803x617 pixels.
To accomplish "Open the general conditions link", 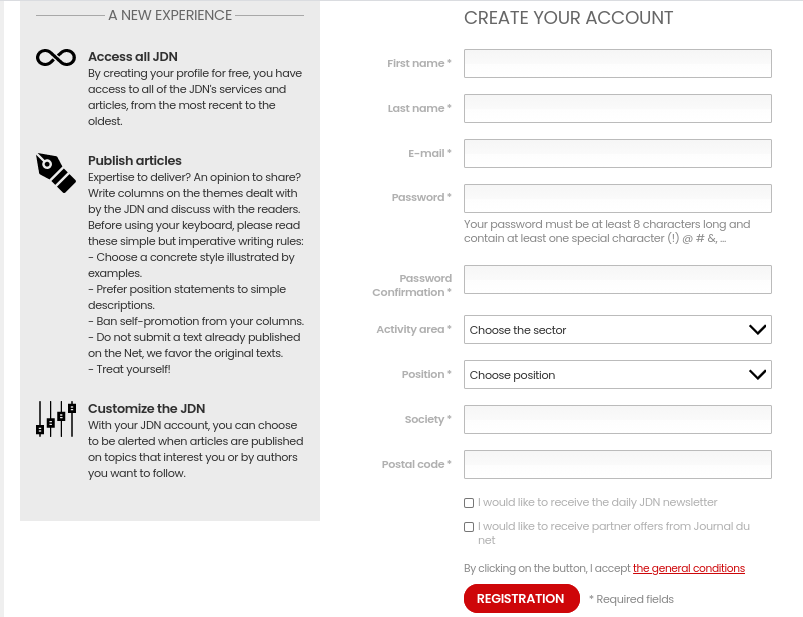I will pyautogui.click(x=688, y=568).
